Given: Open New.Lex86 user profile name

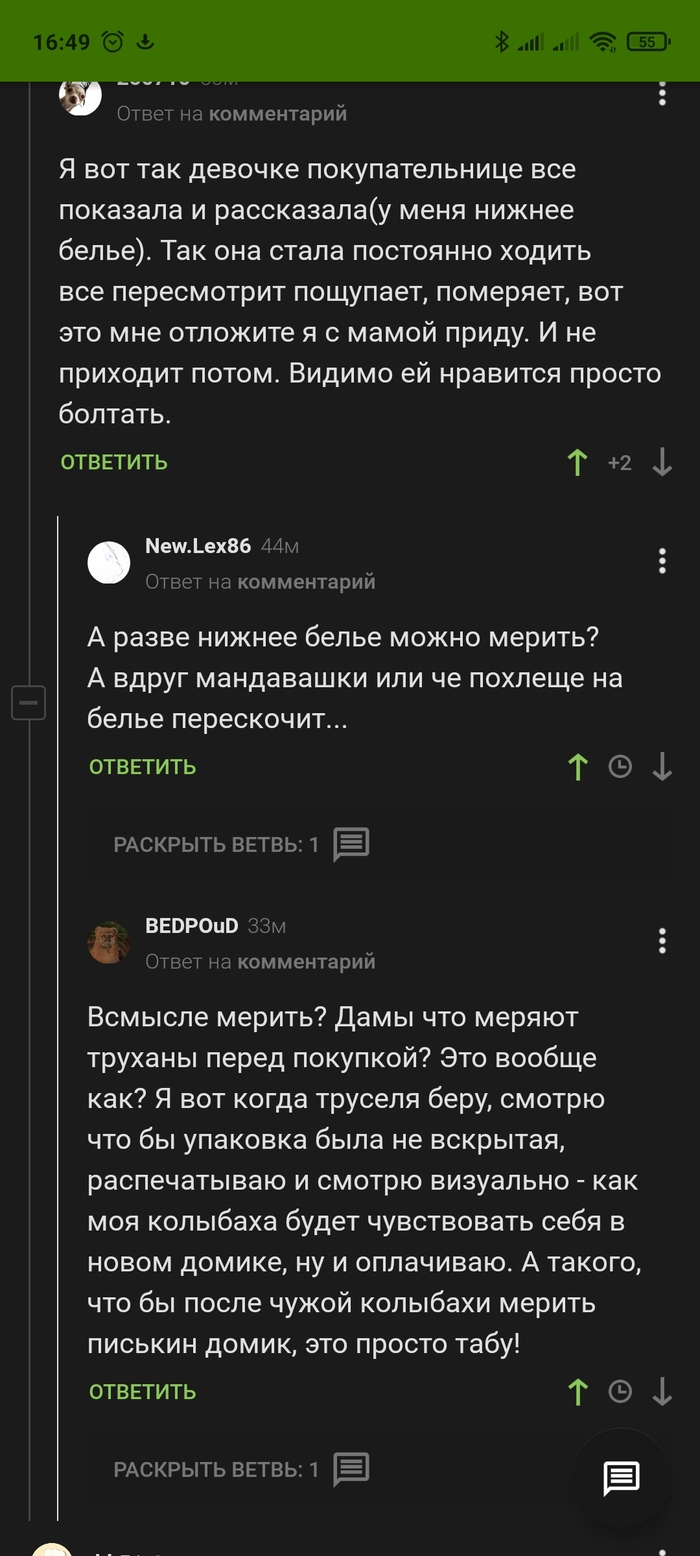Looking at the screenshot, I should (198, 546).
